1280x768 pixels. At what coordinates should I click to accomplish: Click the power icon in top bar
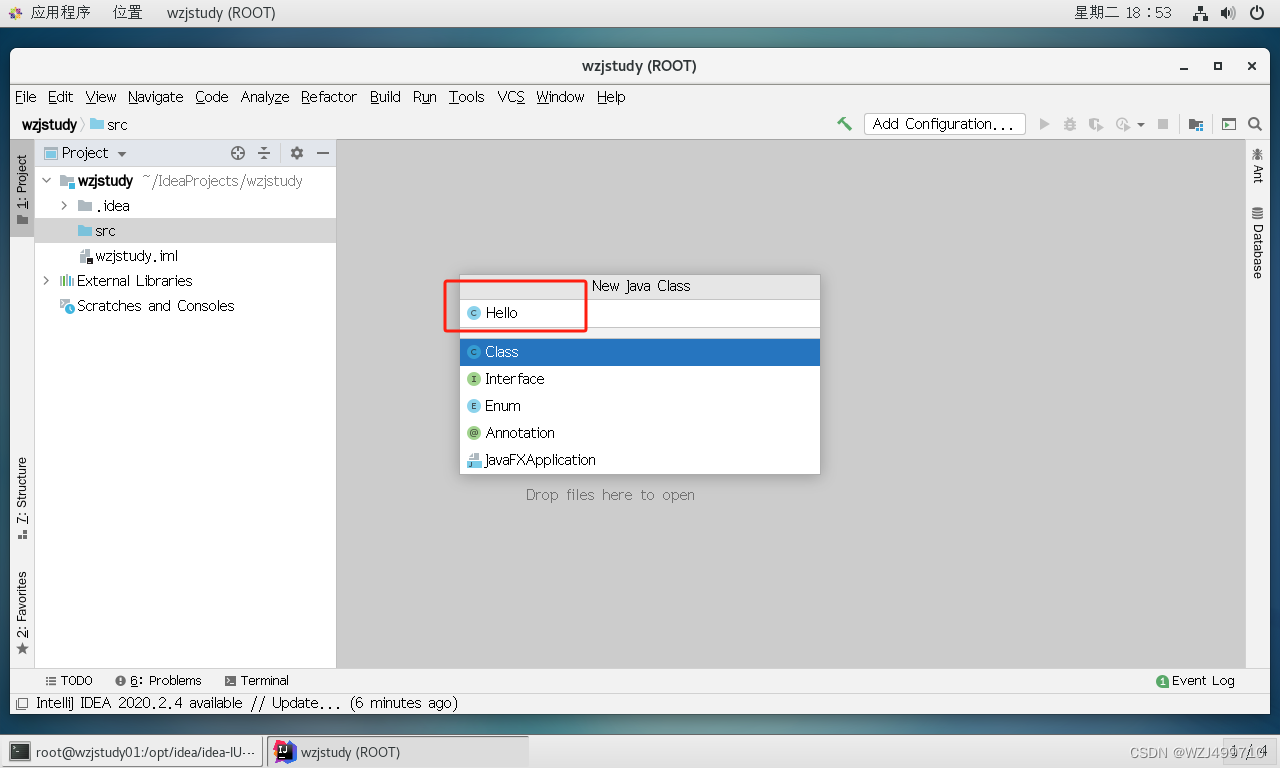1257,12
